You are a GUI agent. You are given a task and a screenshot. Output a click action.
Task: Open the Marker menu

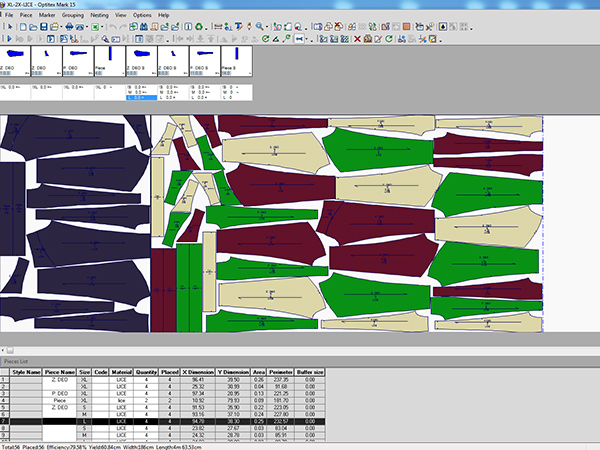pos(47,15)
